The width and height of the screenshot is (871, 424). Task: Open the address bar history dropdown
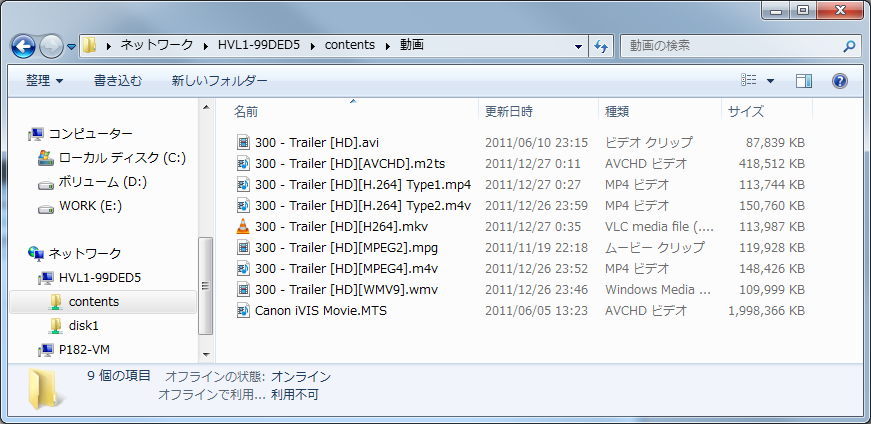coord(578,46)
